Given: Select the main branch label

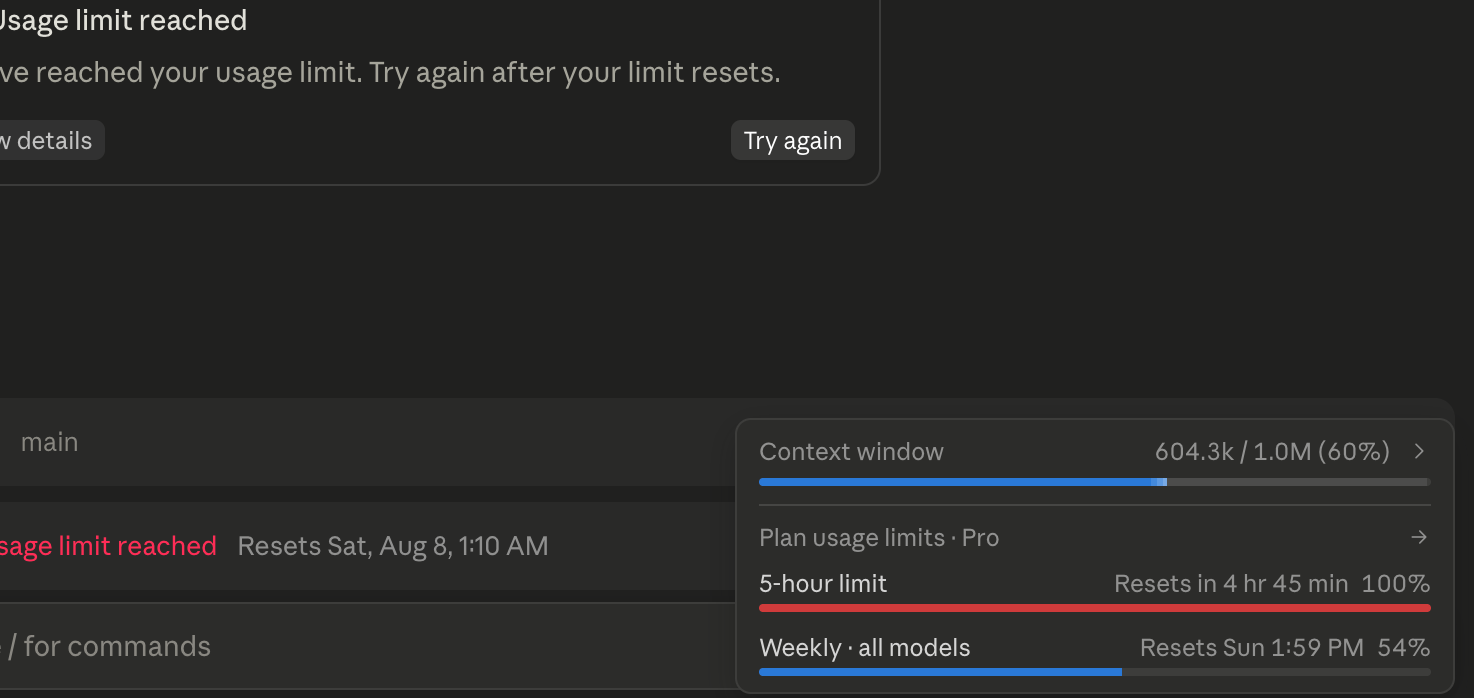Looking at the screenshot, I should [x=50, y=442].
